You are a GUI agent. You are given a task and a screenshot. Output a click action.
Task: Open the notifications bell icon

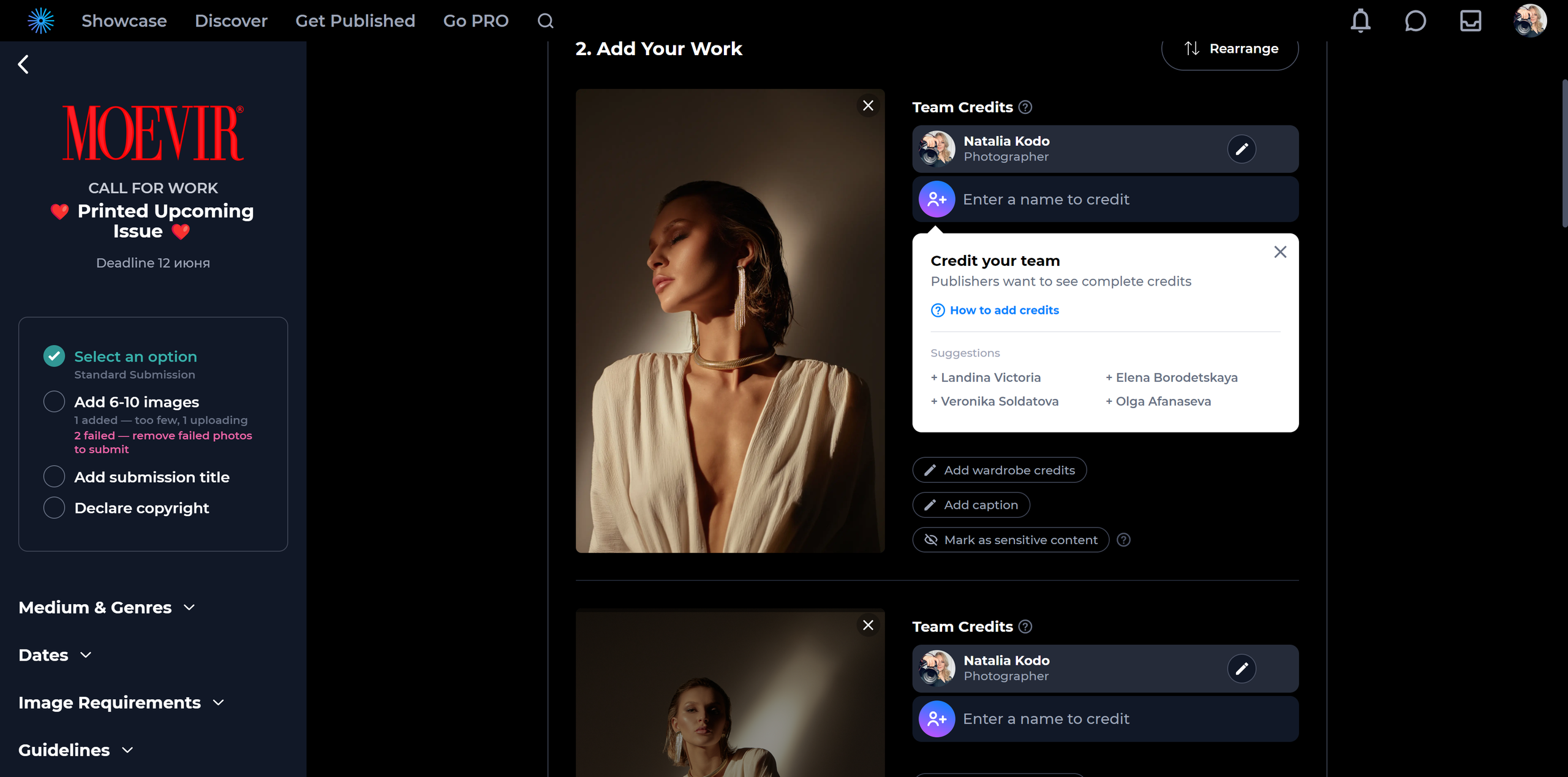(x=1360, y=21)
